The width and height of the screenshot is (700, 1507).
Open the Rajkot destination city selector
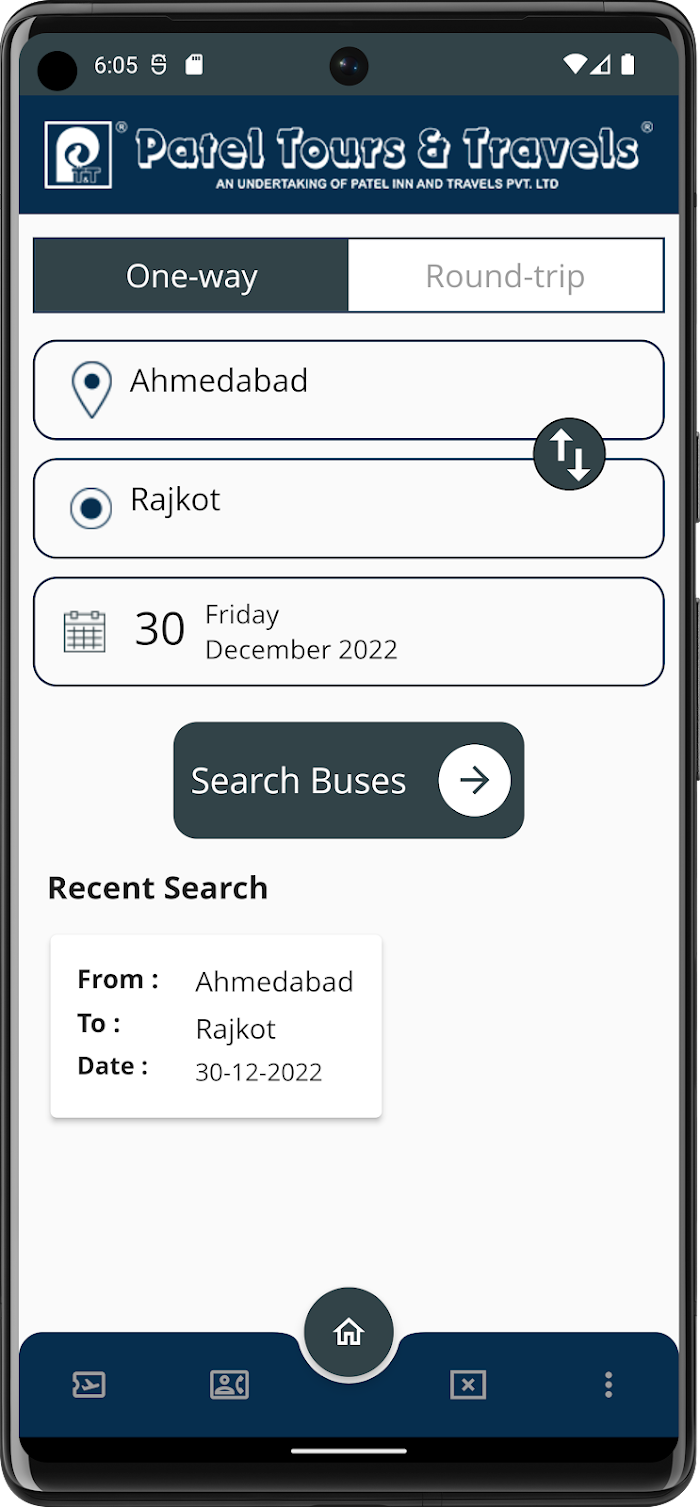pos(349,508)
